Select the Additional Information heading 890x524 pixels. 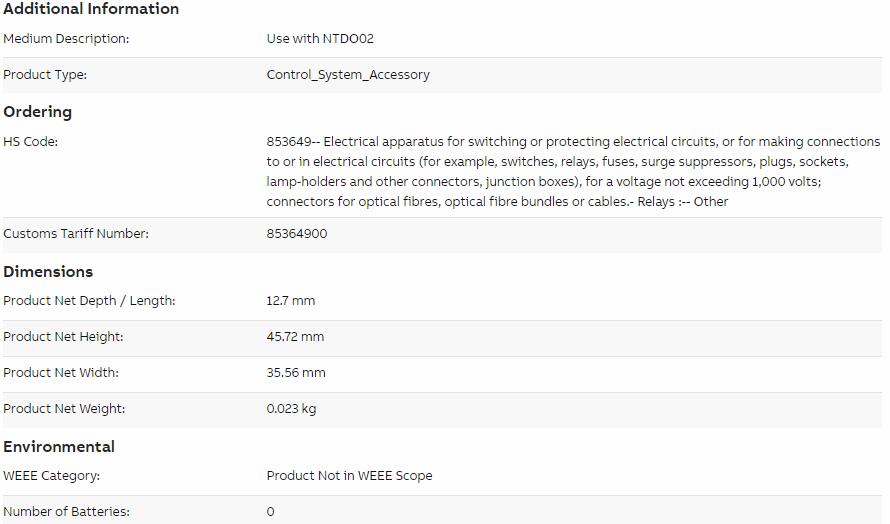point(91,9)
